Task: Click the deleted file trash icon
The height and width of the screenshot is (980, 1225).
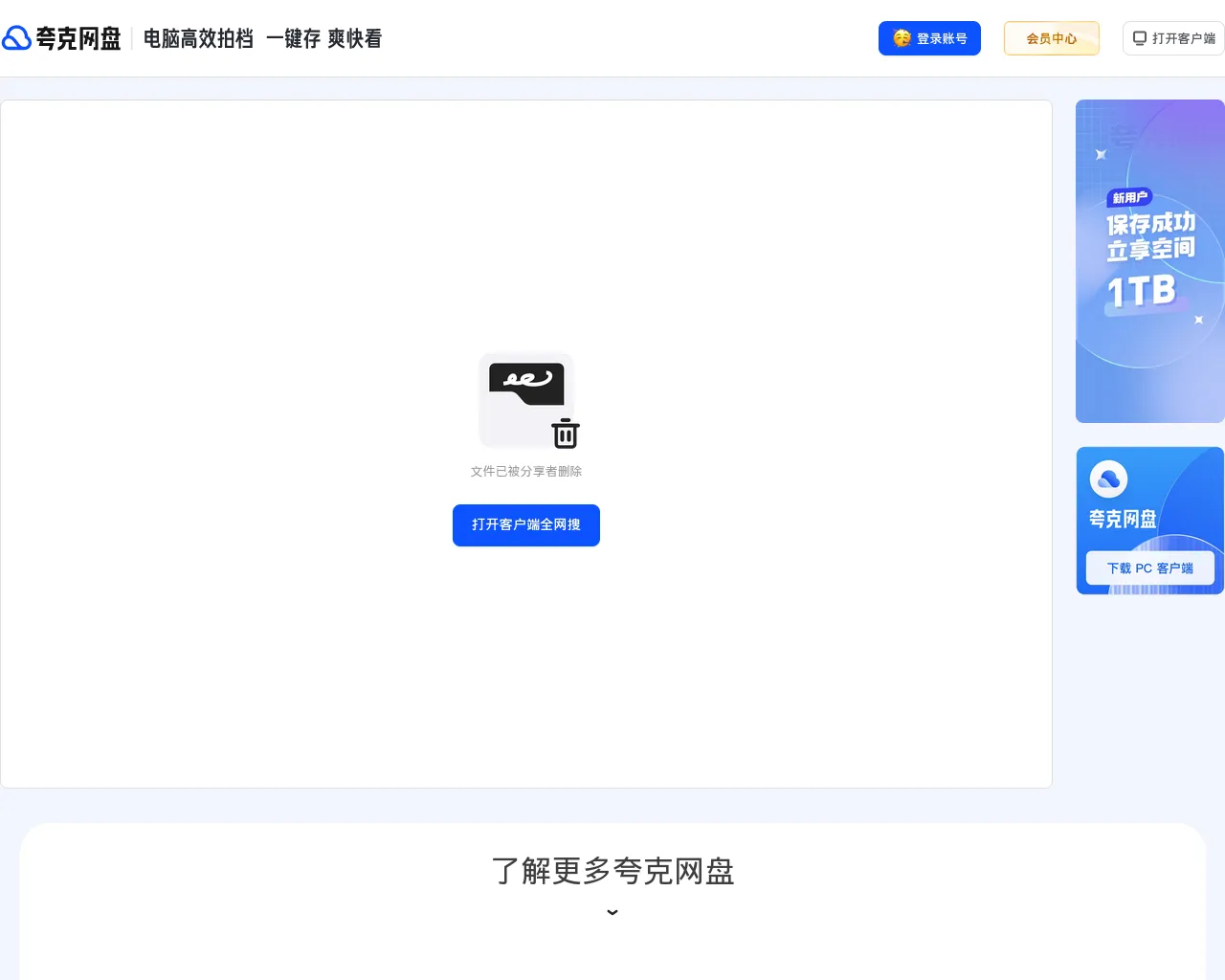Action: click(x=566, y=434)
